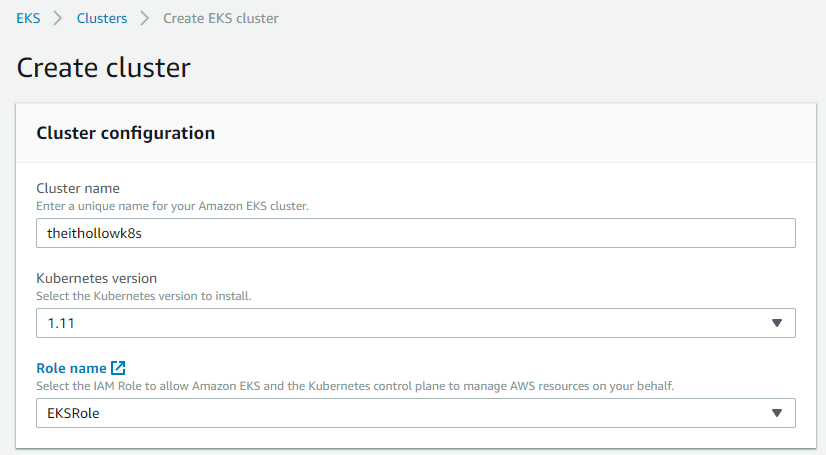Click the Cluster name field label
The width and height of the screenshot is (826, 455).
pos(78,189)
